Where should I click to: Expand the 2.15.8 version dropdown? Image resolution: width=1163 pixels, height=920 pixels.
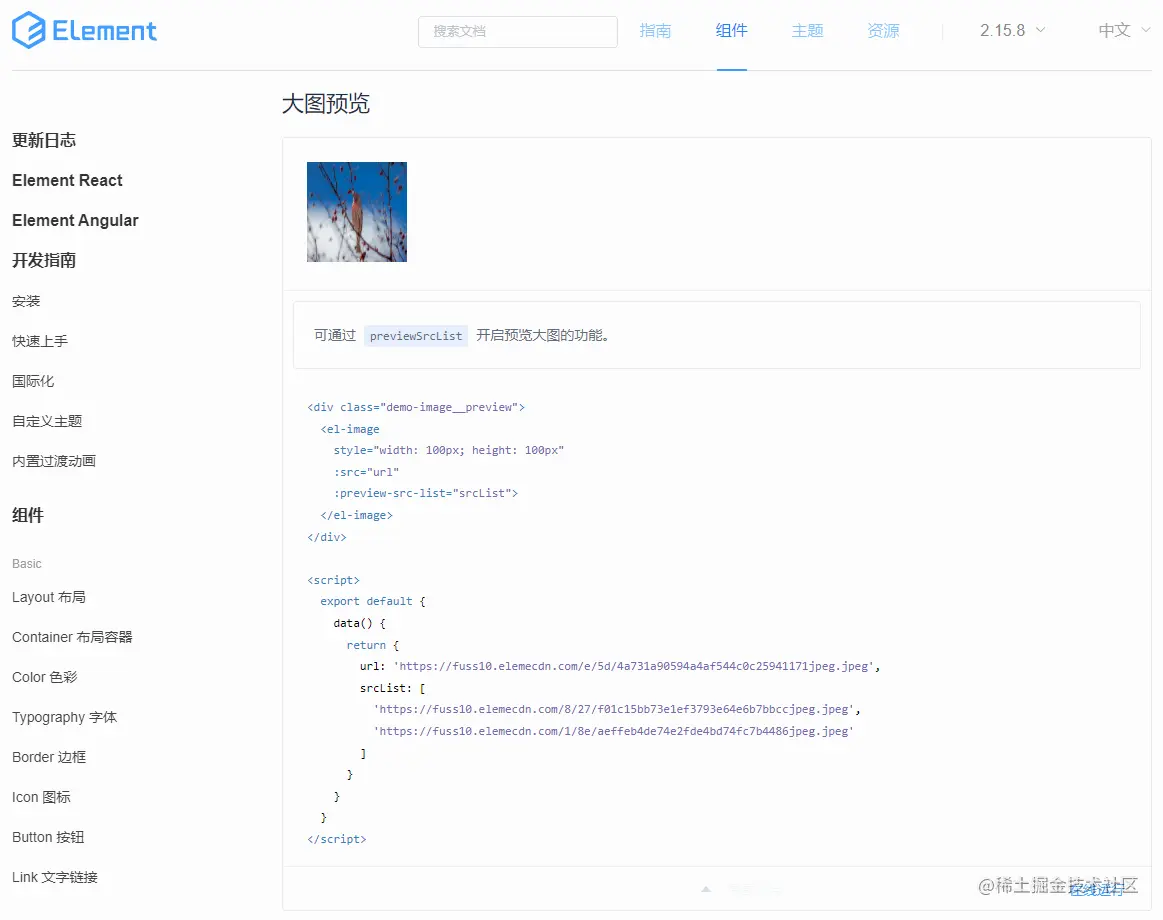click(x=1012, y=30)
